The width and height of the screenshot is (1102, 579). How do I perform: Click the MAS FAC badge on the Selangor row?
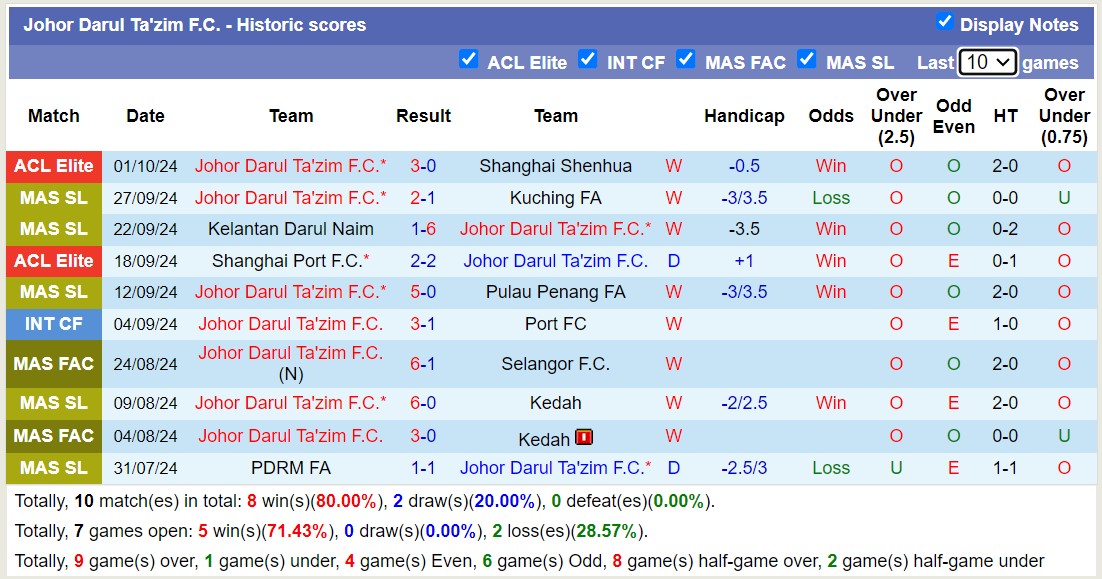click(x=53, y=363)
